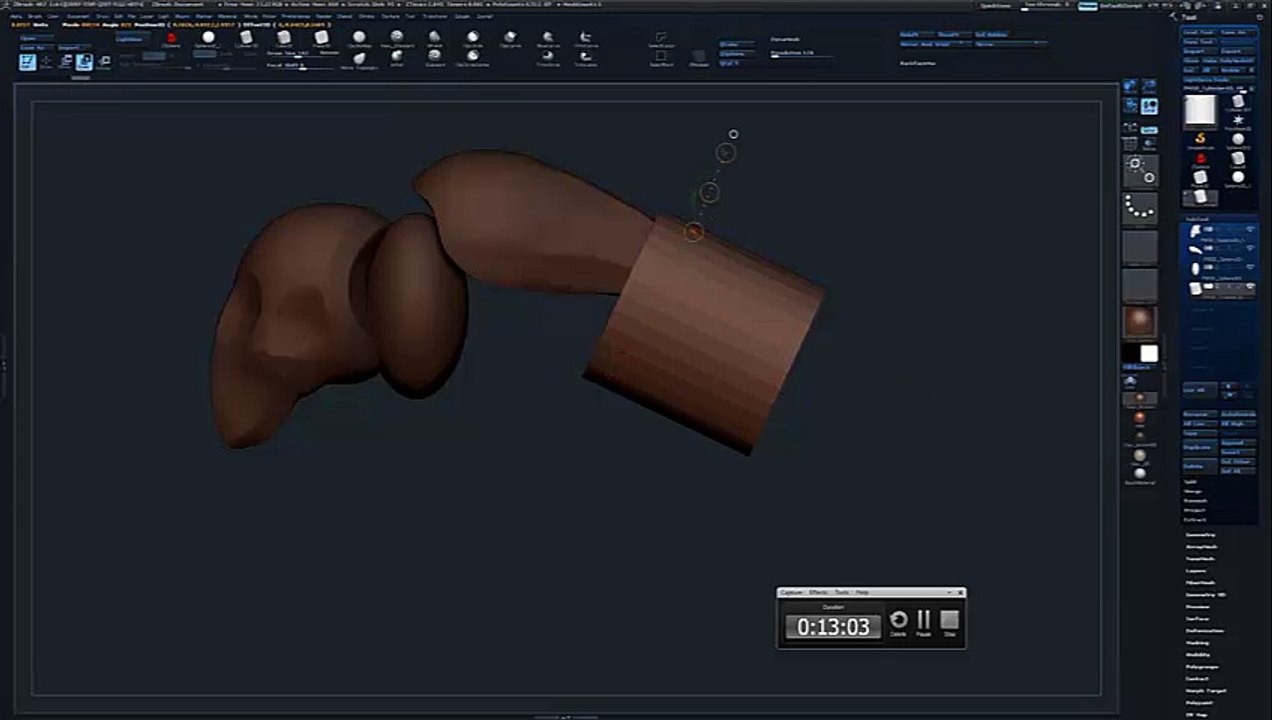Open the Effects menu in the capture window
The image size is (1272, 720).
tap(818, 593)
